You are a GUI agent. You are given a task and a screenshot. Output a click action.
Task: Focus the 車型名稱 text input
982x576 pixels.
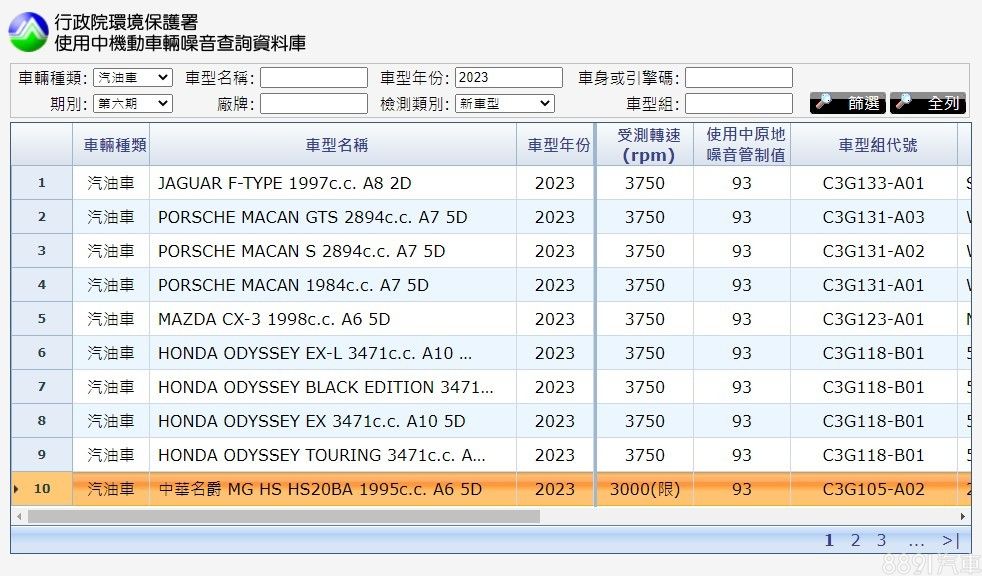tap(314, 78)
